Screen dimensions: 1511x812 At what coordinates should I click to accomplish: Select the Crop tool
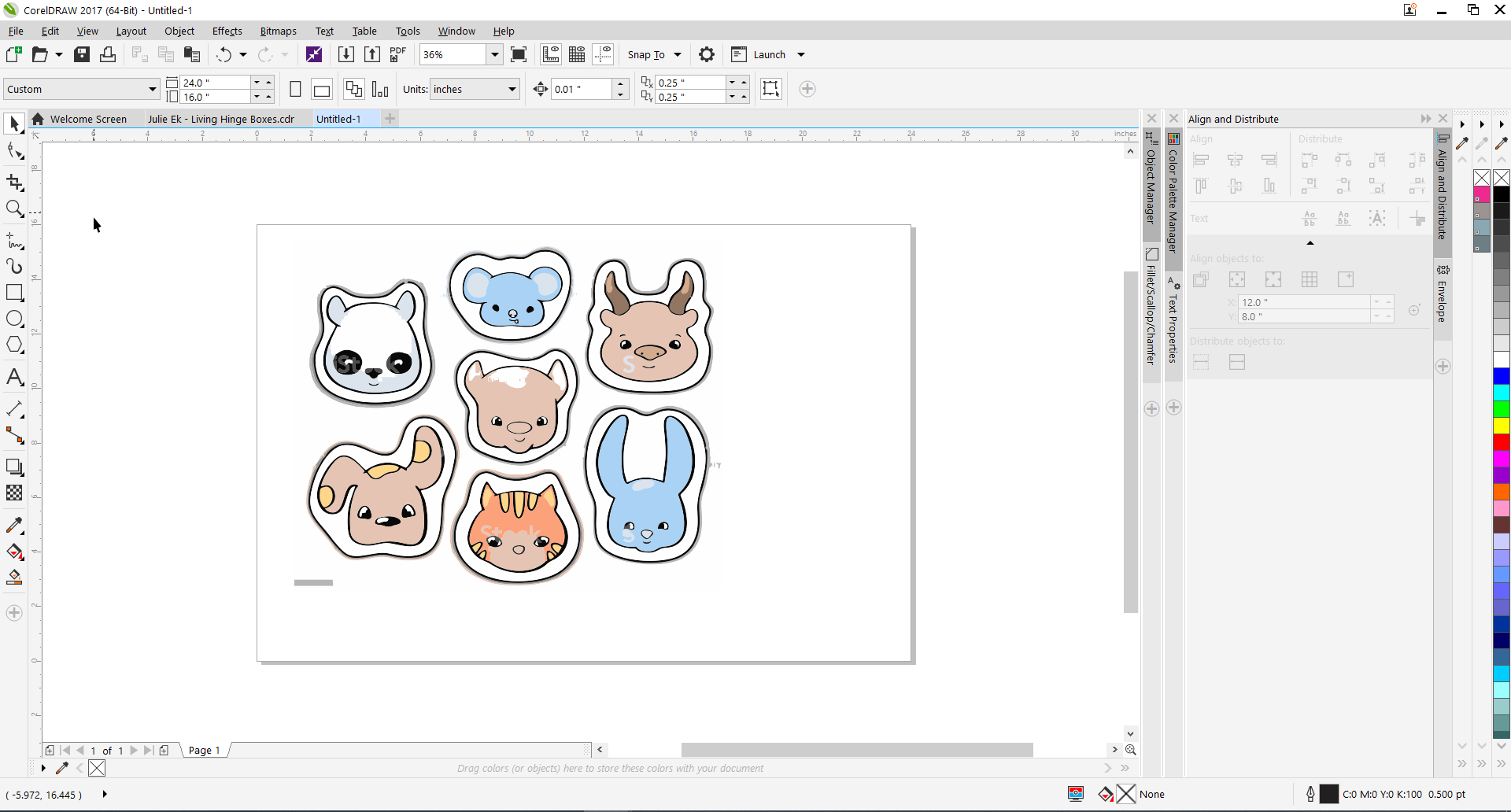tap(14, 183)
